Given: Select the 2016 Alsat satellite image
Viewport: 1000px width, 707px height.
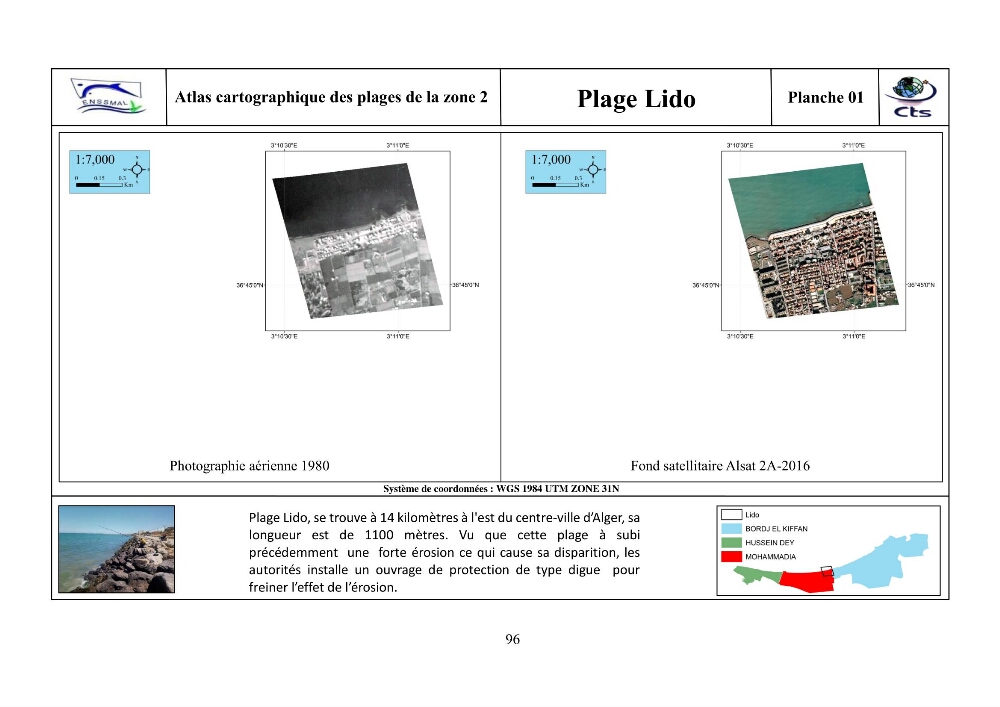Looking at the screenshot, I should [x=814, y=240].
